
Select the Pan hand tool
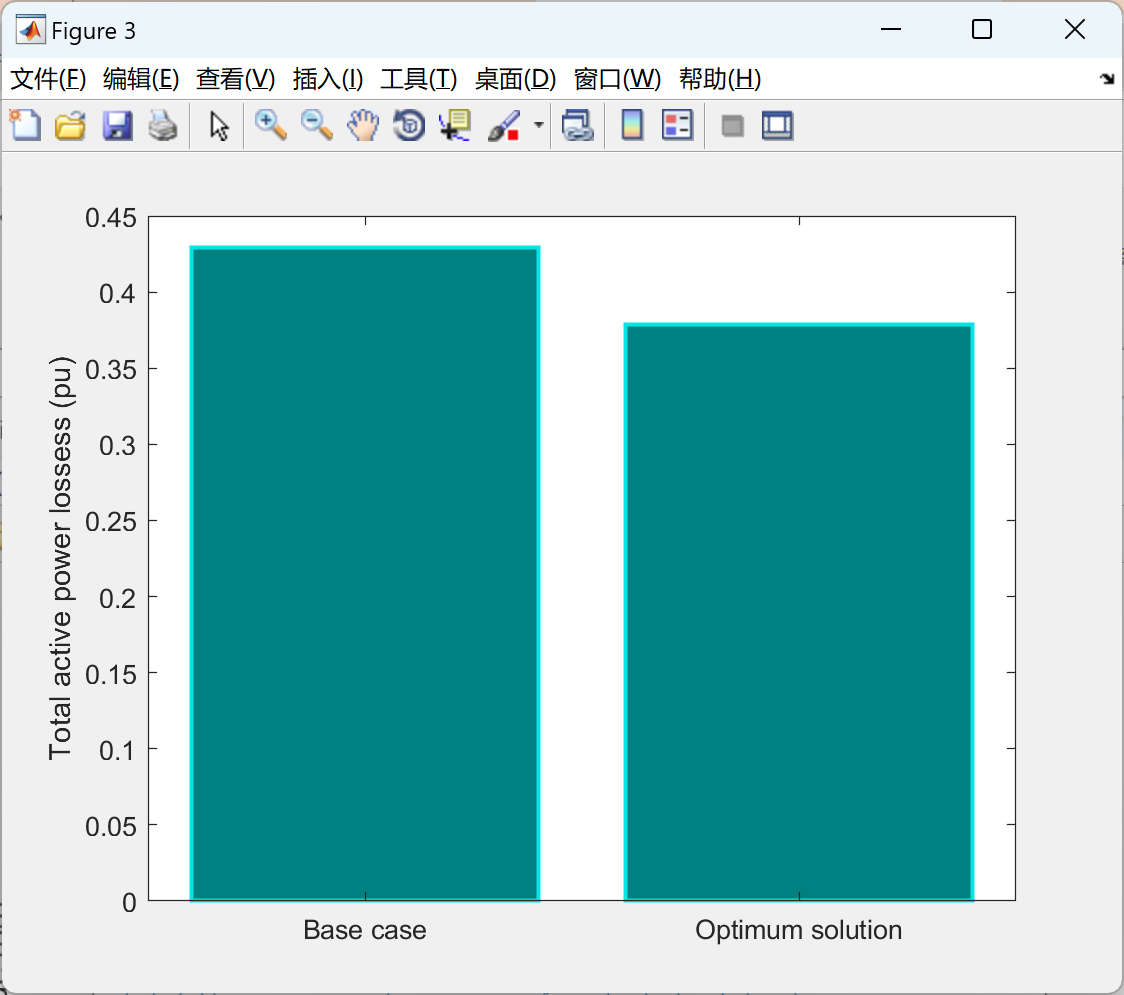363,125
